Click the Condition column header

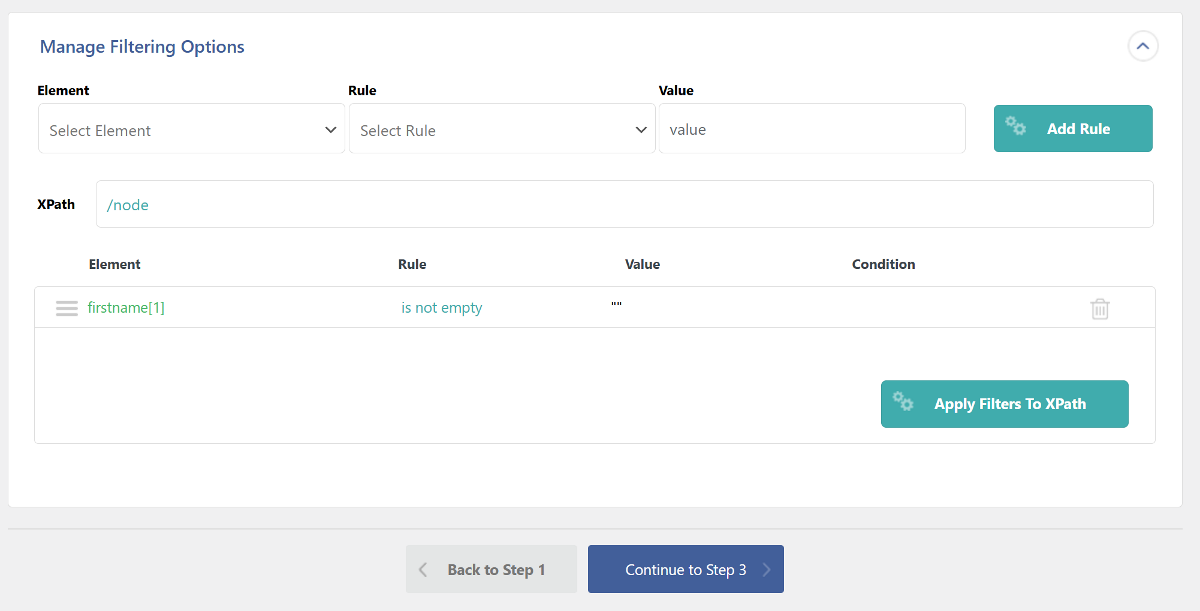[884, 265]
